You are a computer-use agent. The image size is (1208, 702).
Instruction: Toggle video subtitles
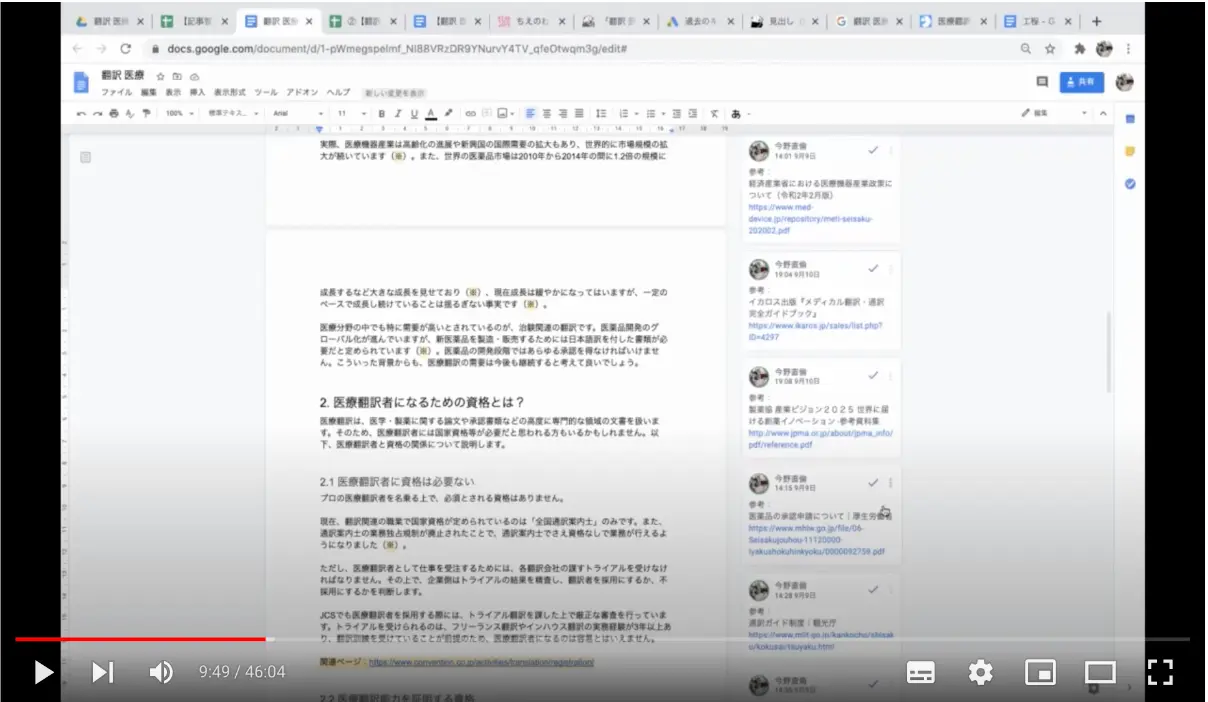click(x=921, y=672)
